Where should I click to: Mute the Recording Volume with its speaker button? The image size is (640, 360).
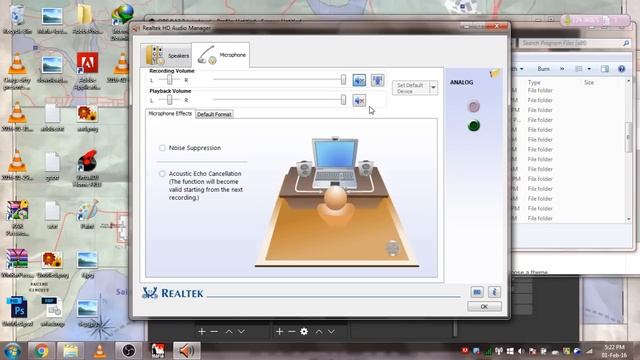(x=359, y=80)
